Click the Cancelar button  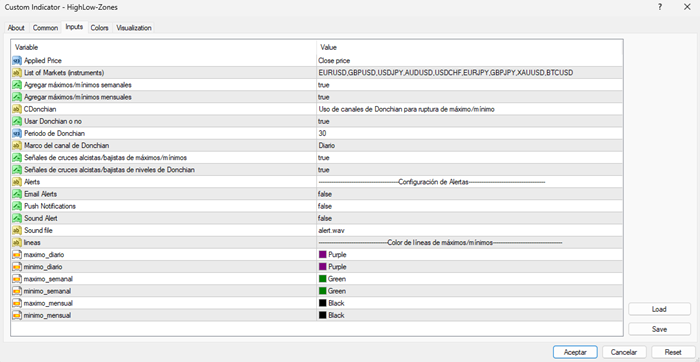624,352
